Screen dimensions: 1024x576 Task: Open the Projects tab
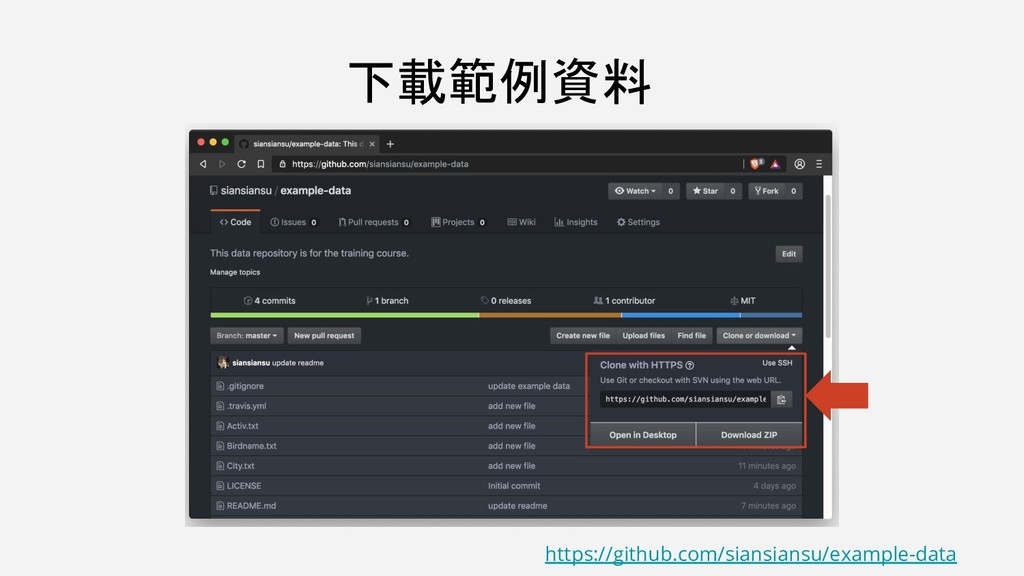[458, 222]
